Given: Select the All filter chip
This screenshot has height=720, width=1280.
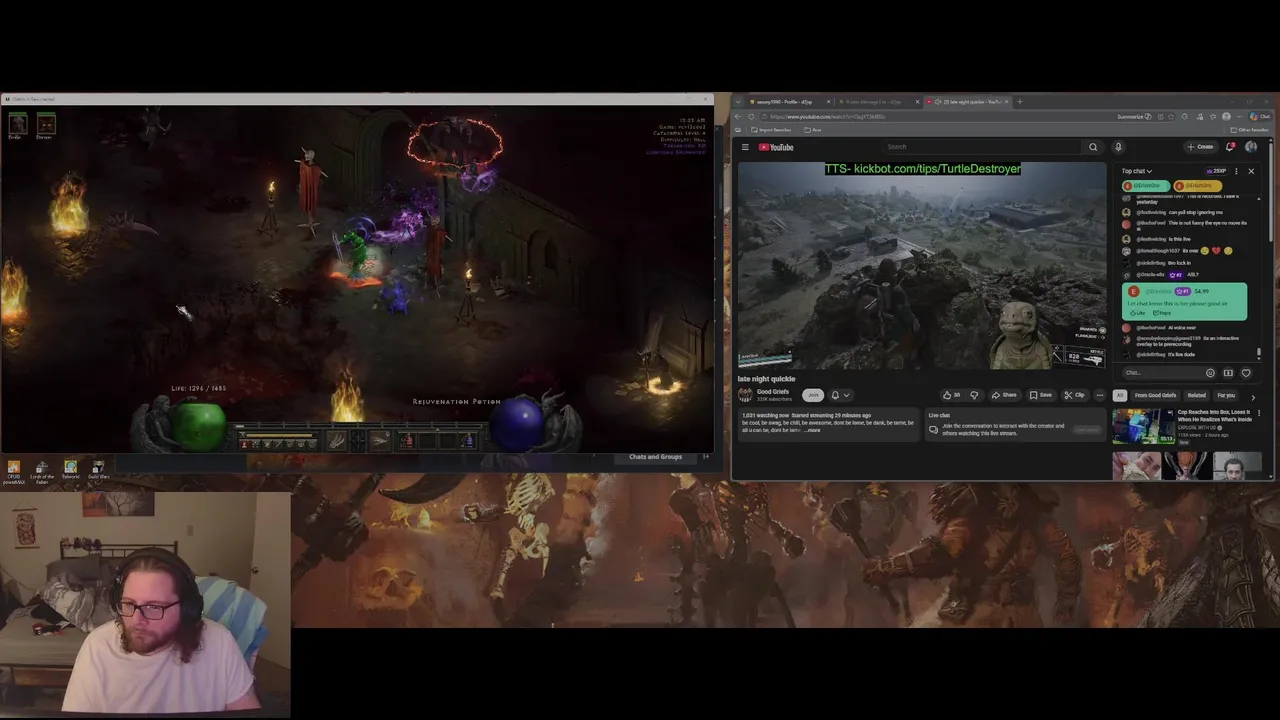Looking at the screenshot, I should click(x=1119, y=395).
